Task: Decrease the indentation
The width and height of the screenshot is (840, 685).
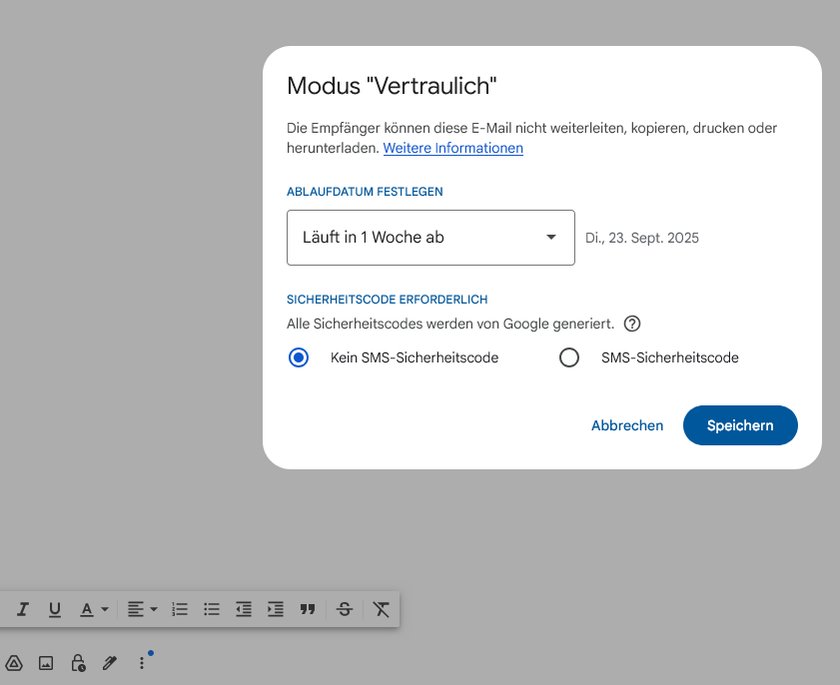Action: tap(243, 608)
